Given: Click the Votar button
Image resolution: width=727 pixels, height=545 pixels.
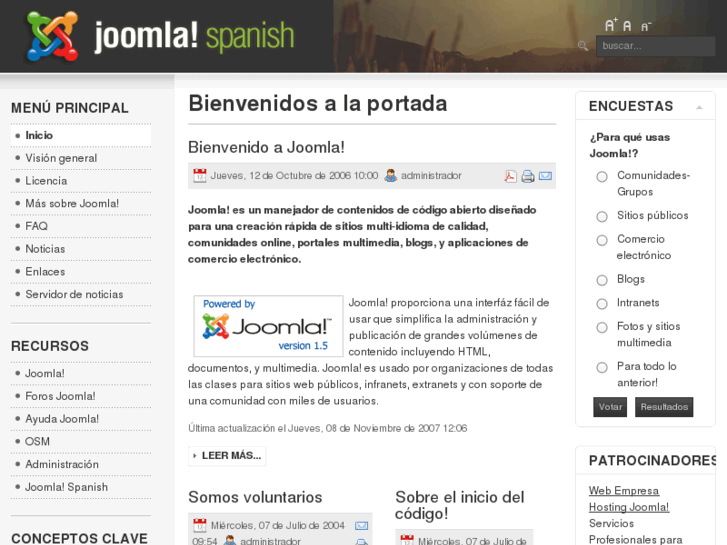Looking at the screenshot, I should click(x=610, y=407).
